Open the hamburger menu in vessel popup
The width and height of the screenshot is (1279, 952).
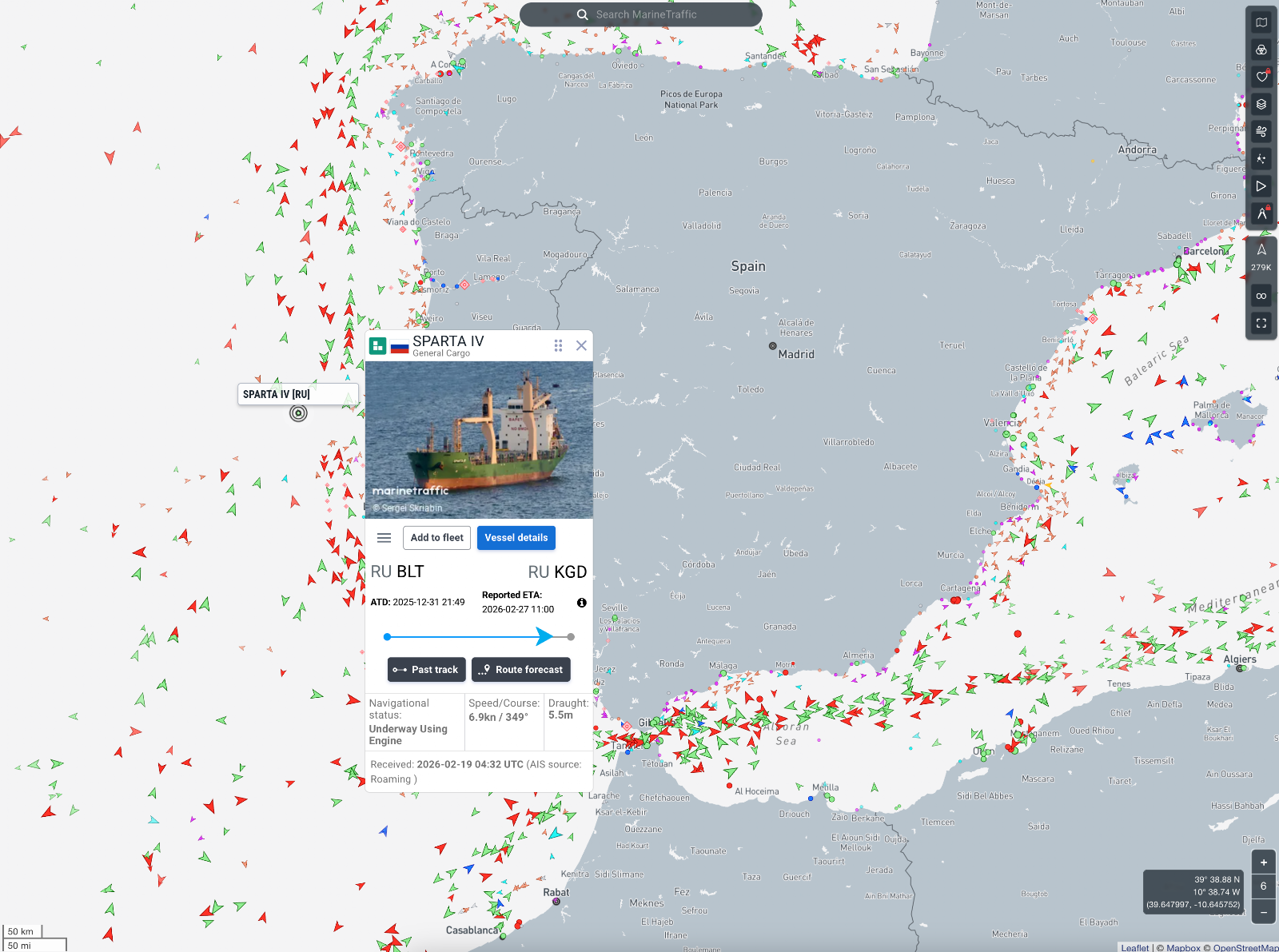point(384,538)
